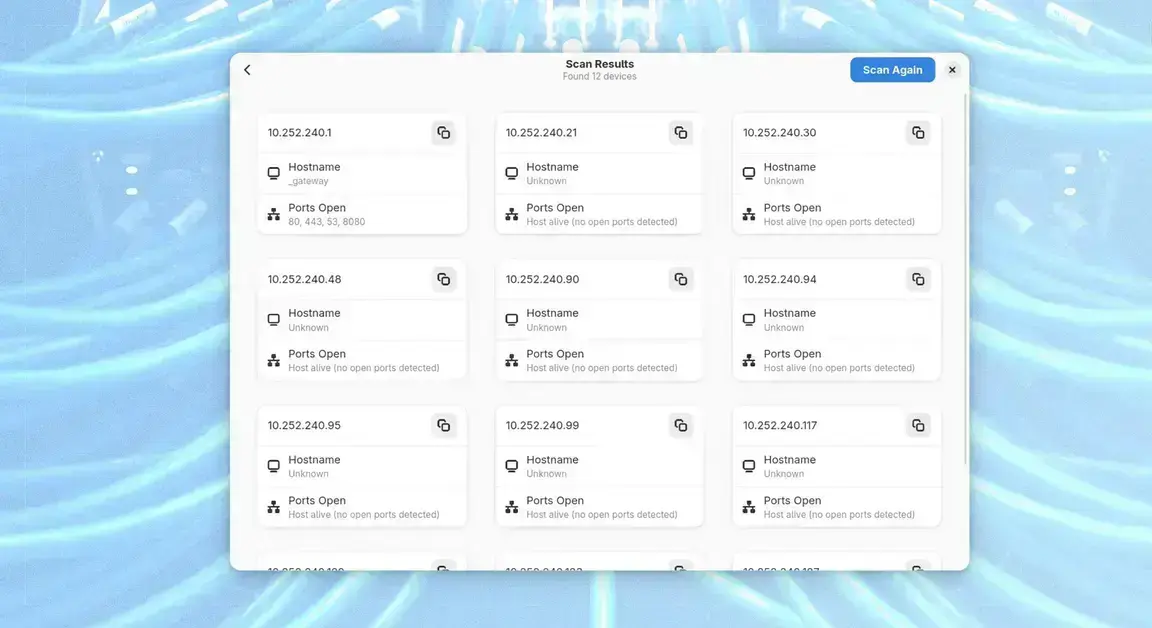1152x628 pixels.
Task: Click the Scan Again button
Action: [x=892, y=70]
